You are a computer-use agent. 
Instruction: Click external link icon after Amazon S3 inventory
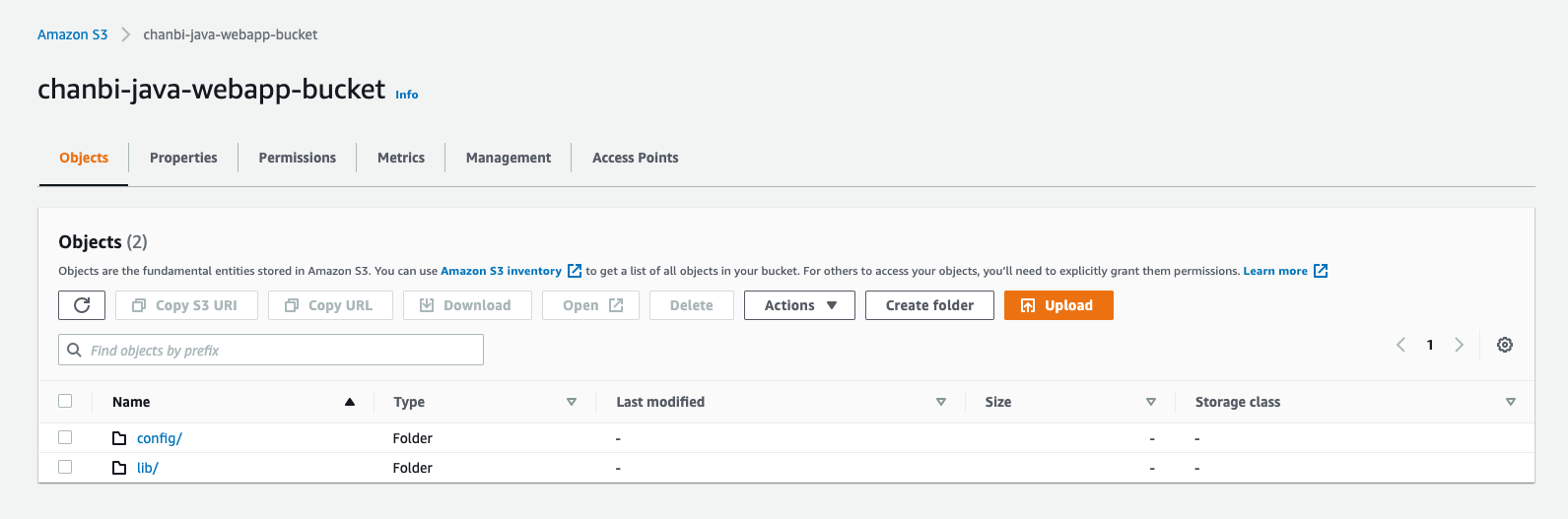pyautogui.click(x=575, y=271)
